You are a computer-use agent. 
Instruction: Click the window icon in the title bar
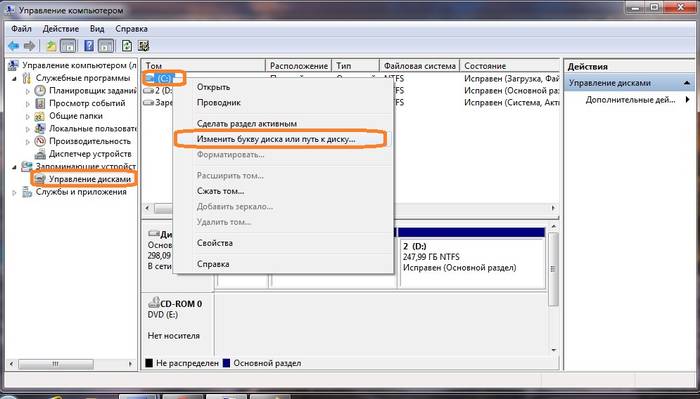coord(10,9)
